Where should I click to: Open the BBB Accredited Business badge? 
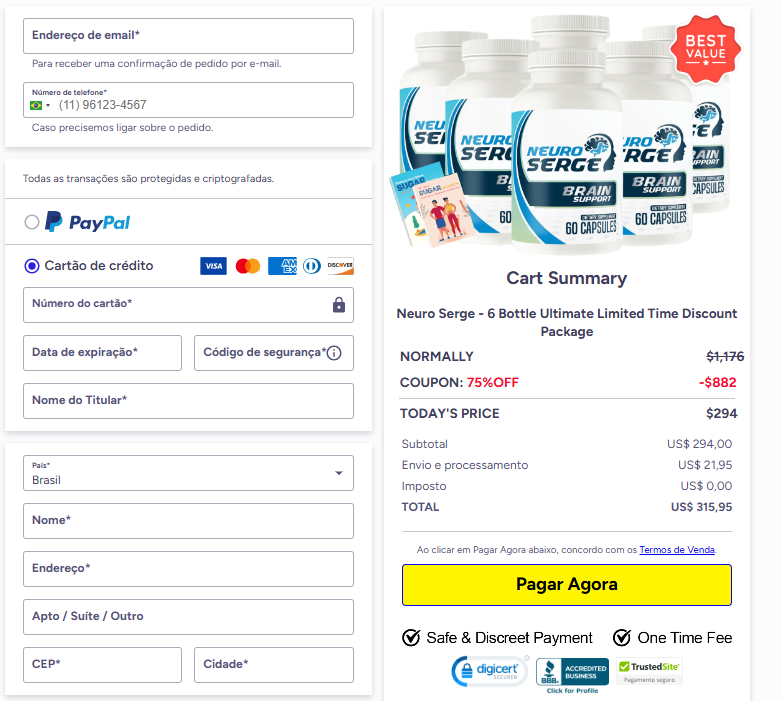pos(572,675)
